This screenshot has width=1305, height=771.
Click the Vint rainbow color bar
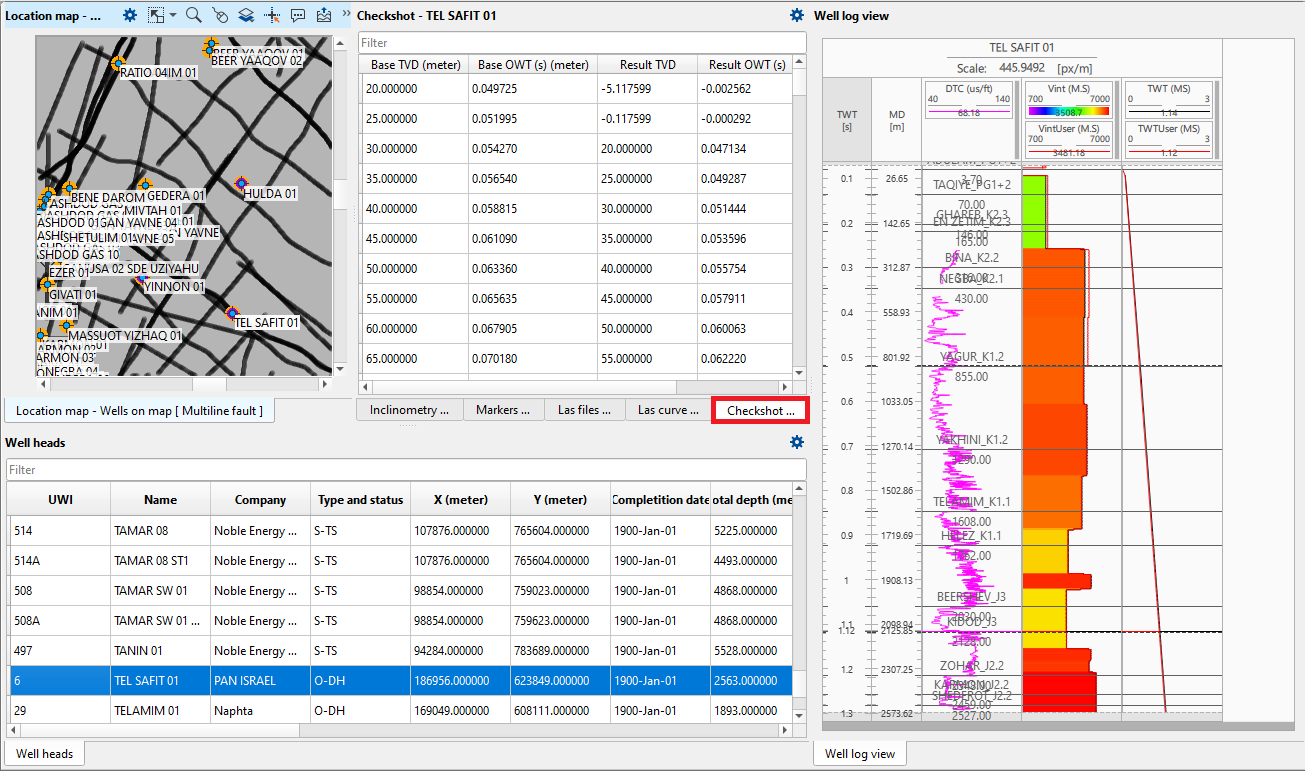(1068, 112)
